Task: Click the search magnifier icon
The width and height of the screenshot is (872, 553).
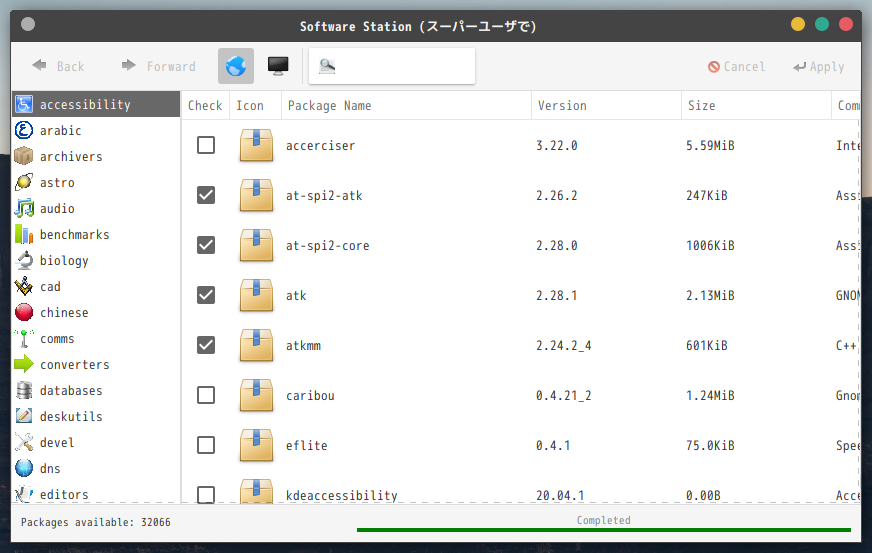Action: [x=327, y=67]
